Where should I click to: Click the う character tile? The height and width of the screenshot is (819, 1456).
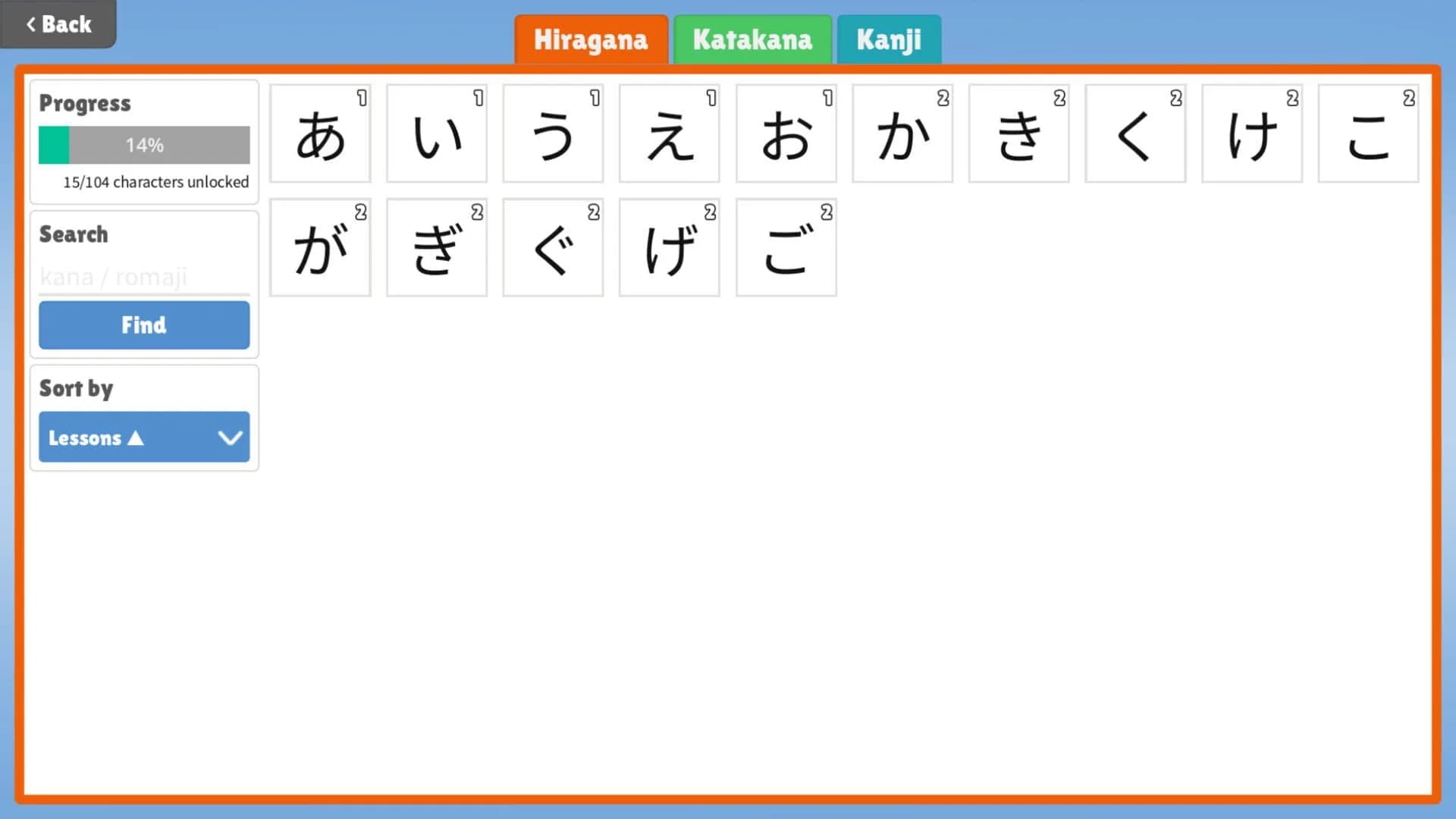tap(553, 133)
